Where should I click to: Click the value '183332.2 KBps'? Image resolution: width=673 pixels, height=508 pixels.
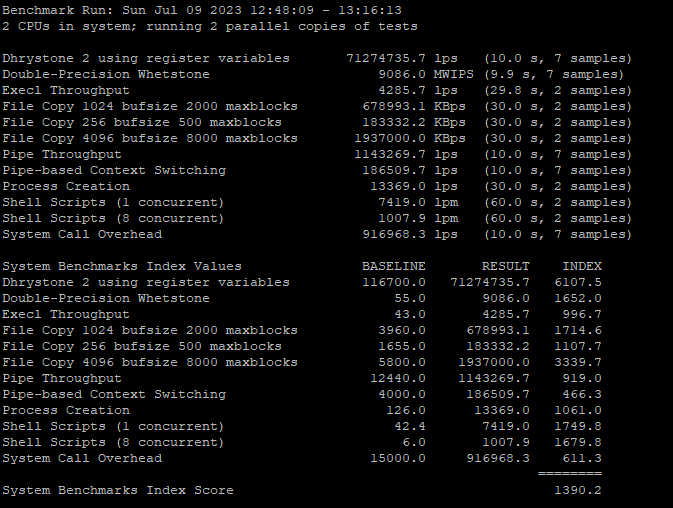[x=414, y=122]
